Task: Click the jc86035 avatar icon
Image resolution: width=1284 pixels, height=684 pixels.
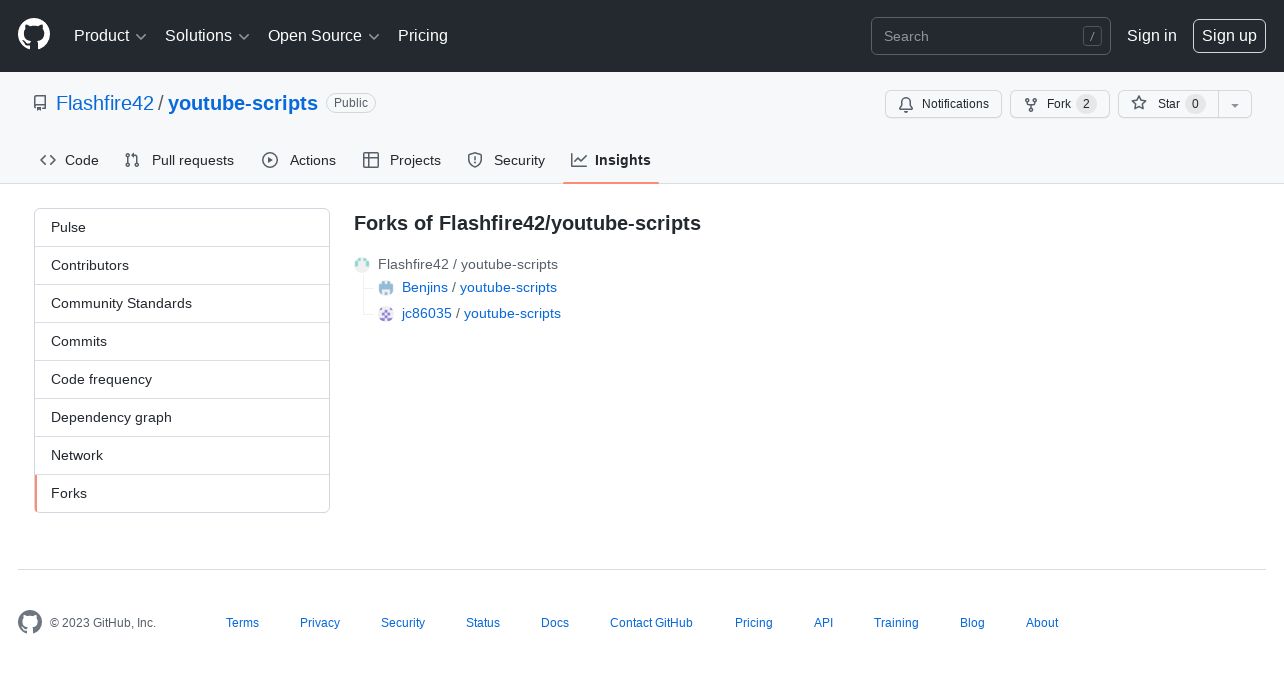Action: 386,314
